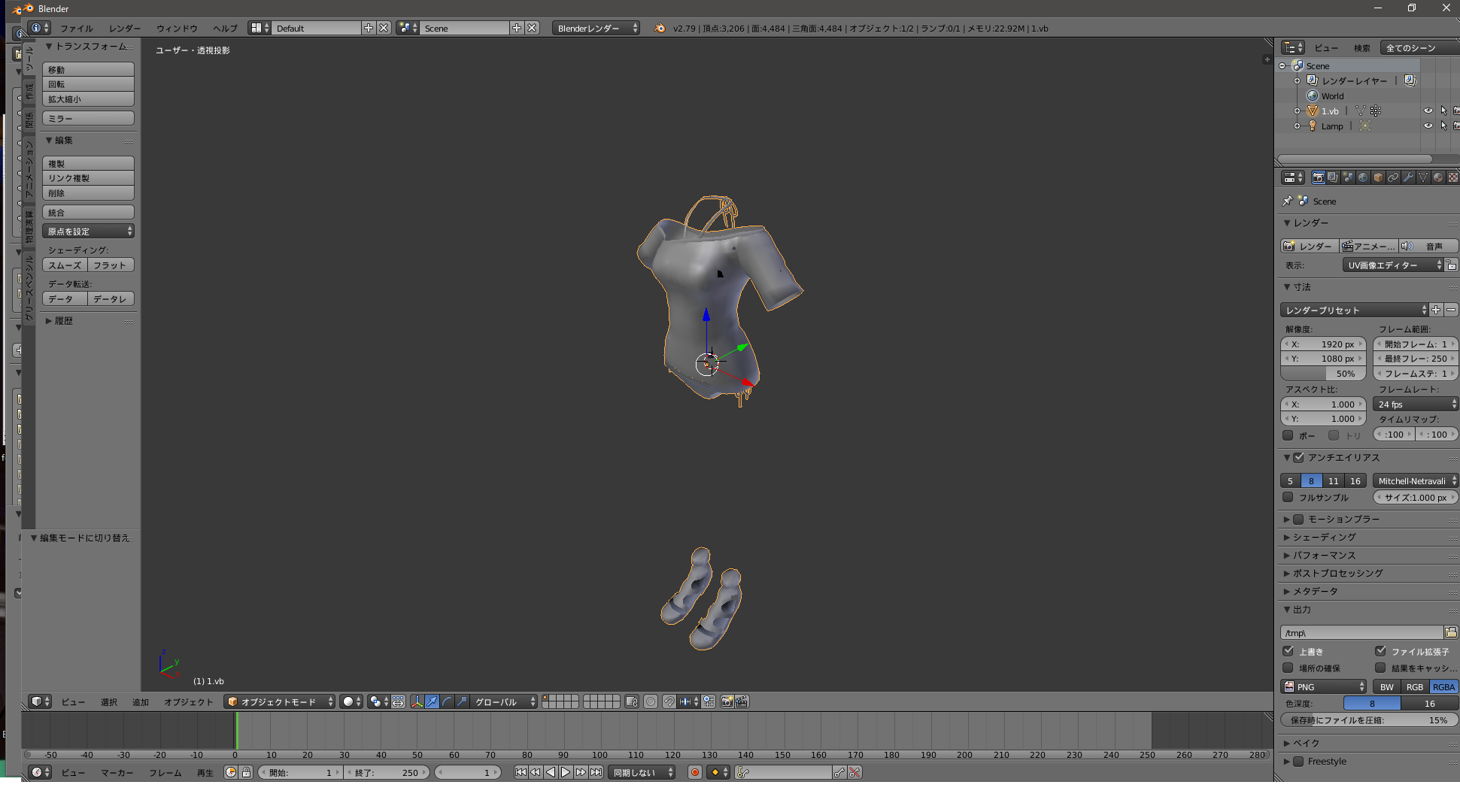Viewport: 1460px width, 812px height.
Task: Open the ウィンドウ menu
Action: [177, 29]
